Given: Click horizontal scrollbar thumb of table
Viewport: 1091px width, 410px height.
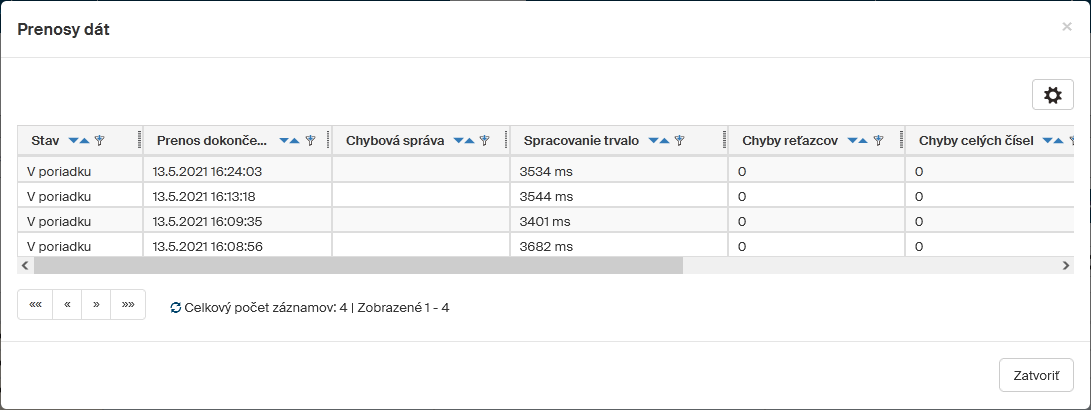Looking at the screenshot, I should tap(358, 266).
